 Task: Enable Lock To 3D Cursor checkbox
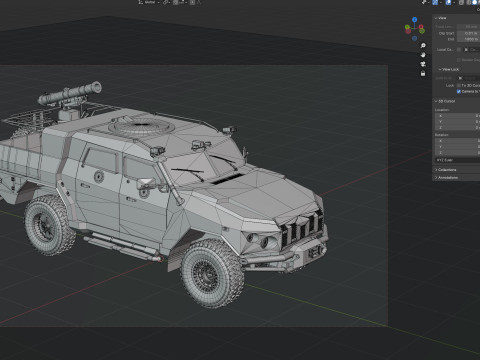tap(459, 85)
